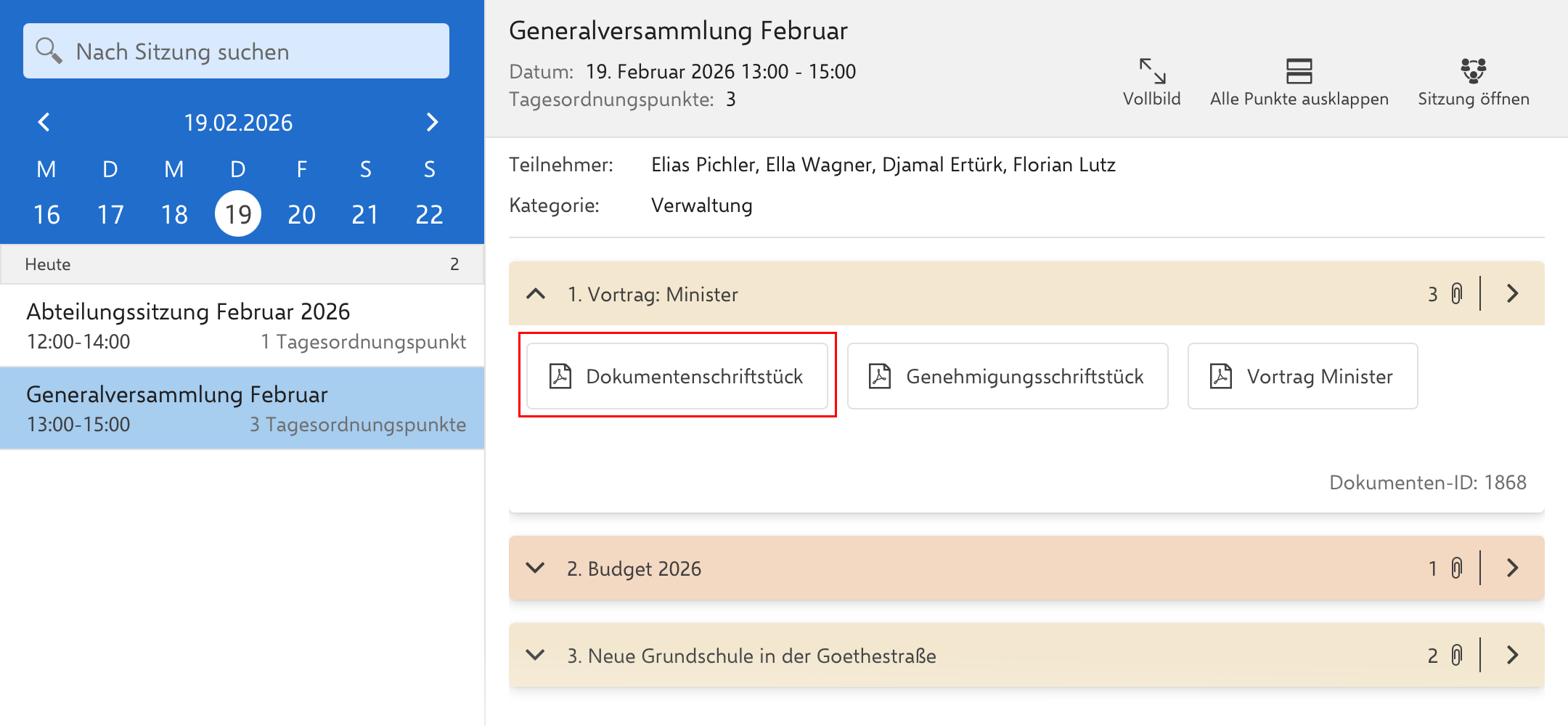The image size is (1568, 726).
Task: Click the search magnifier icon
Action: pos(49,51)
